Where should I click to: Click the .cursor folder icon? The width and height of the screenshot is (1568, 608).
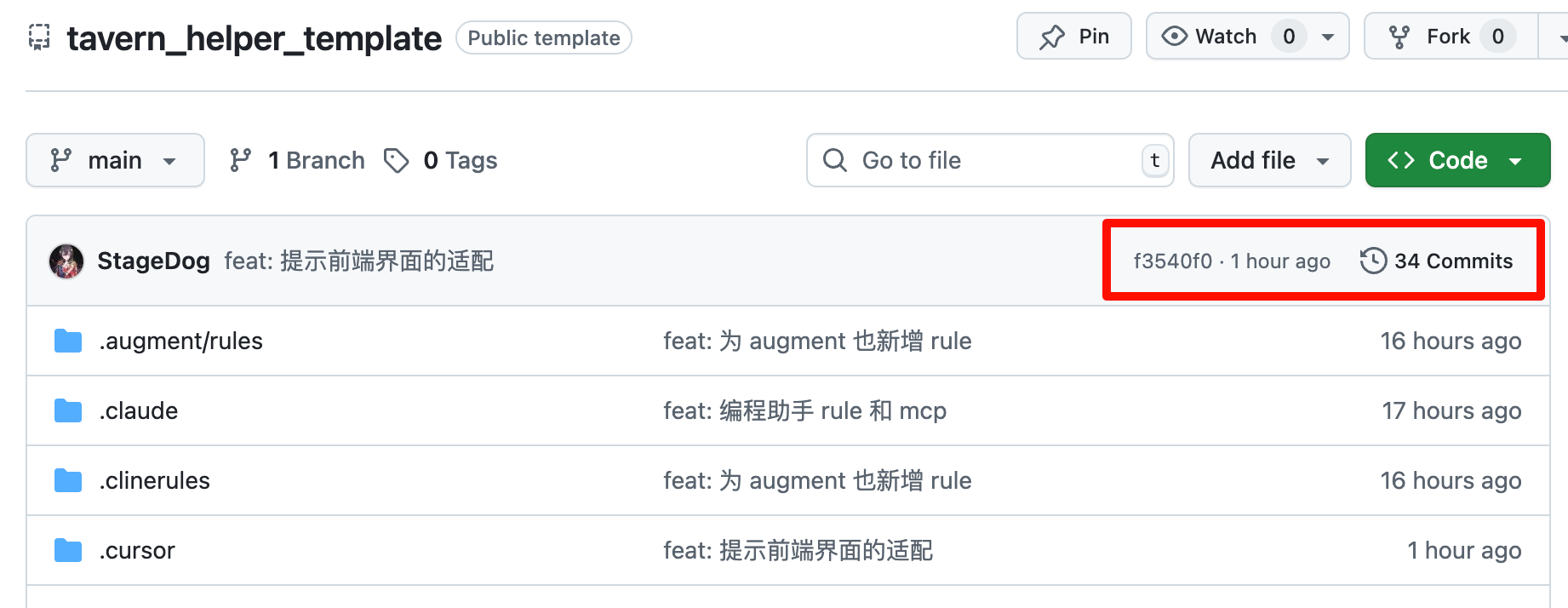coord(68,550)
